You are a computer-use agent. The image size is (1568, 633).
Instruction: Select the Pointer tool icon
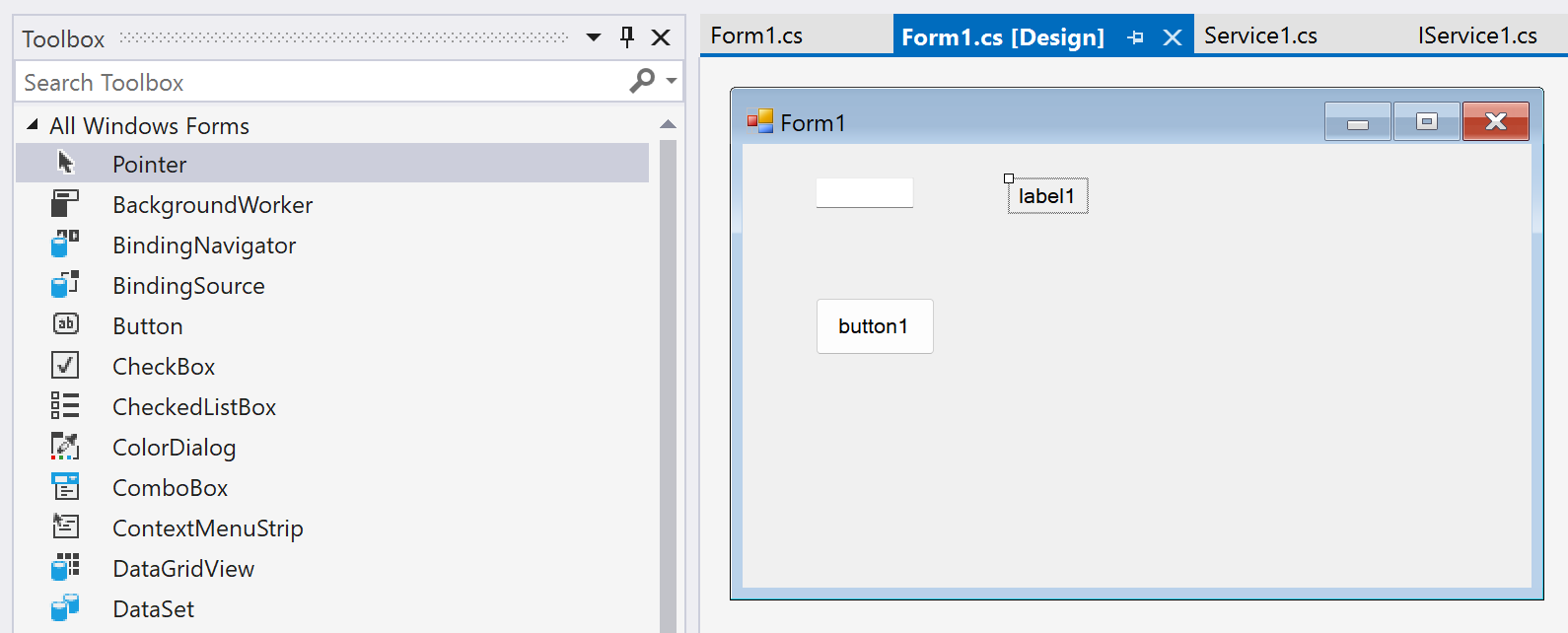(x=65, y=163)
